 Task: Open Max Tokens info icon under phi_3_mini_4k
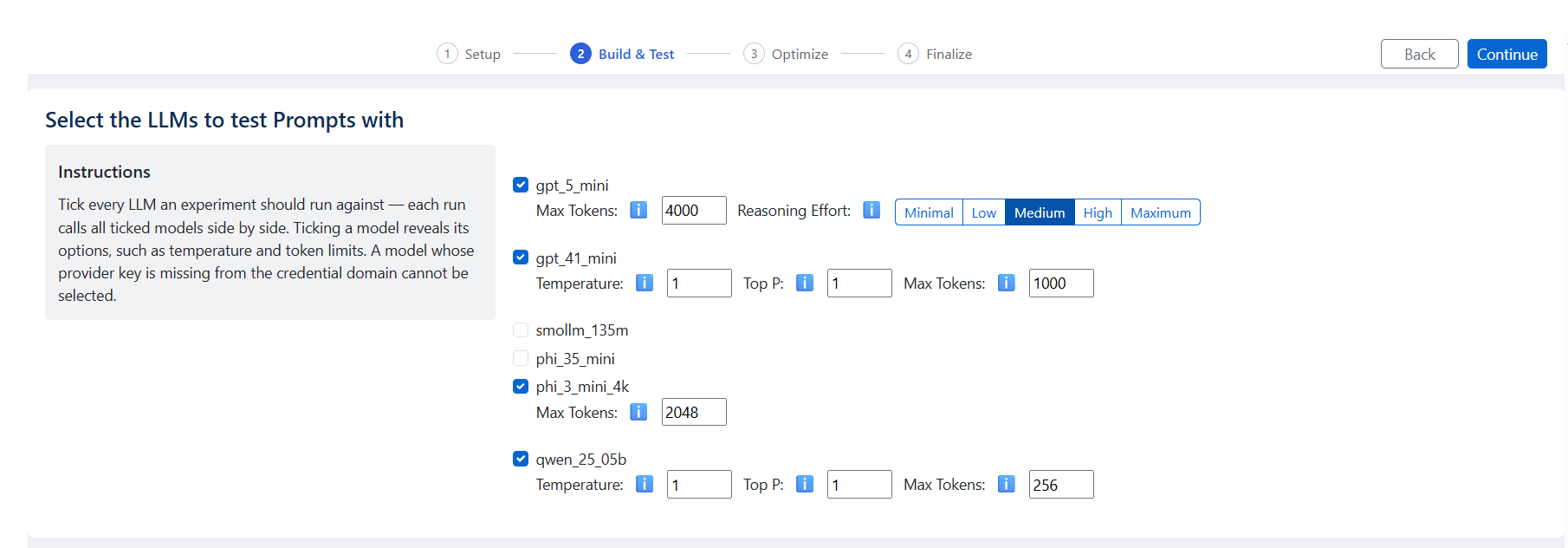(x=638, y=412)
